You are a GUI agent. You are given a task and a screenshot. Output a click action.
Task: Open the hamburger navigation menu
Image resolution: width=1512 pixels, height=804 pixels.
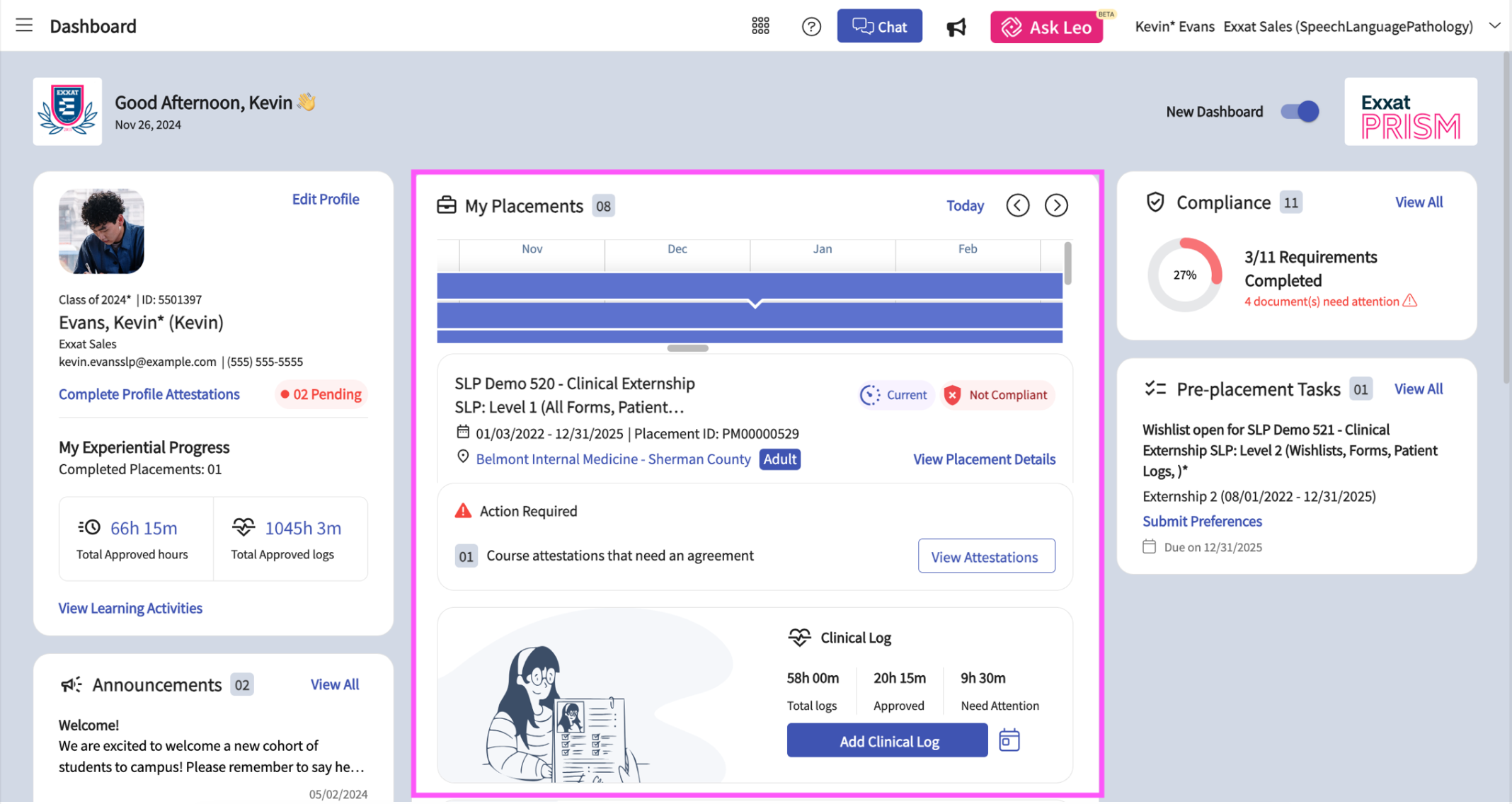click(24, 25)
